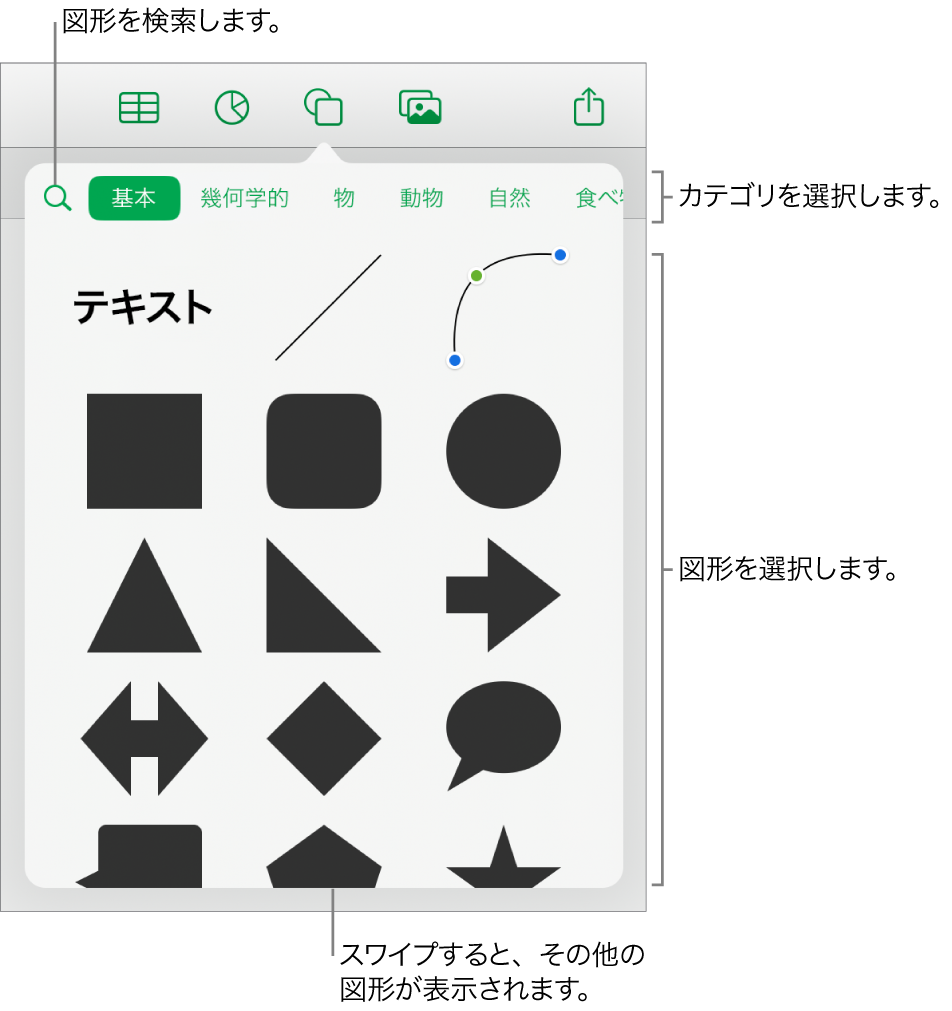Tap the shapes icon in toolbar
Viewport: 952px width, 1011px height.
(323, 107)
